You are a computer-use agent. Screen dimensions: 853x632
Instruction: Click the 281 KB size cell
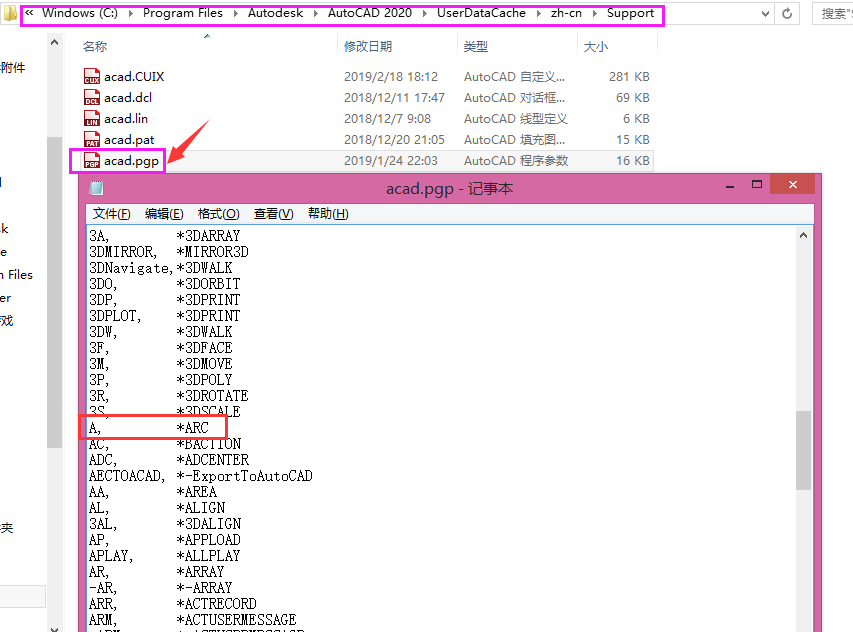(629, 77)
